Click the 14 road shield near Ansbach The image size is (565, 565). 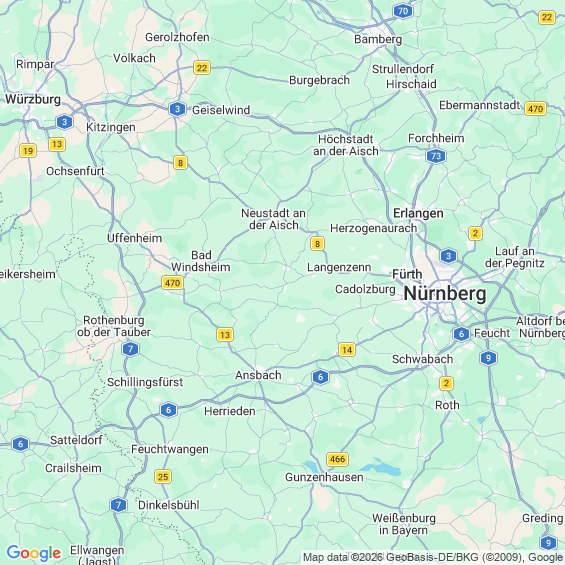coord(347,350)
